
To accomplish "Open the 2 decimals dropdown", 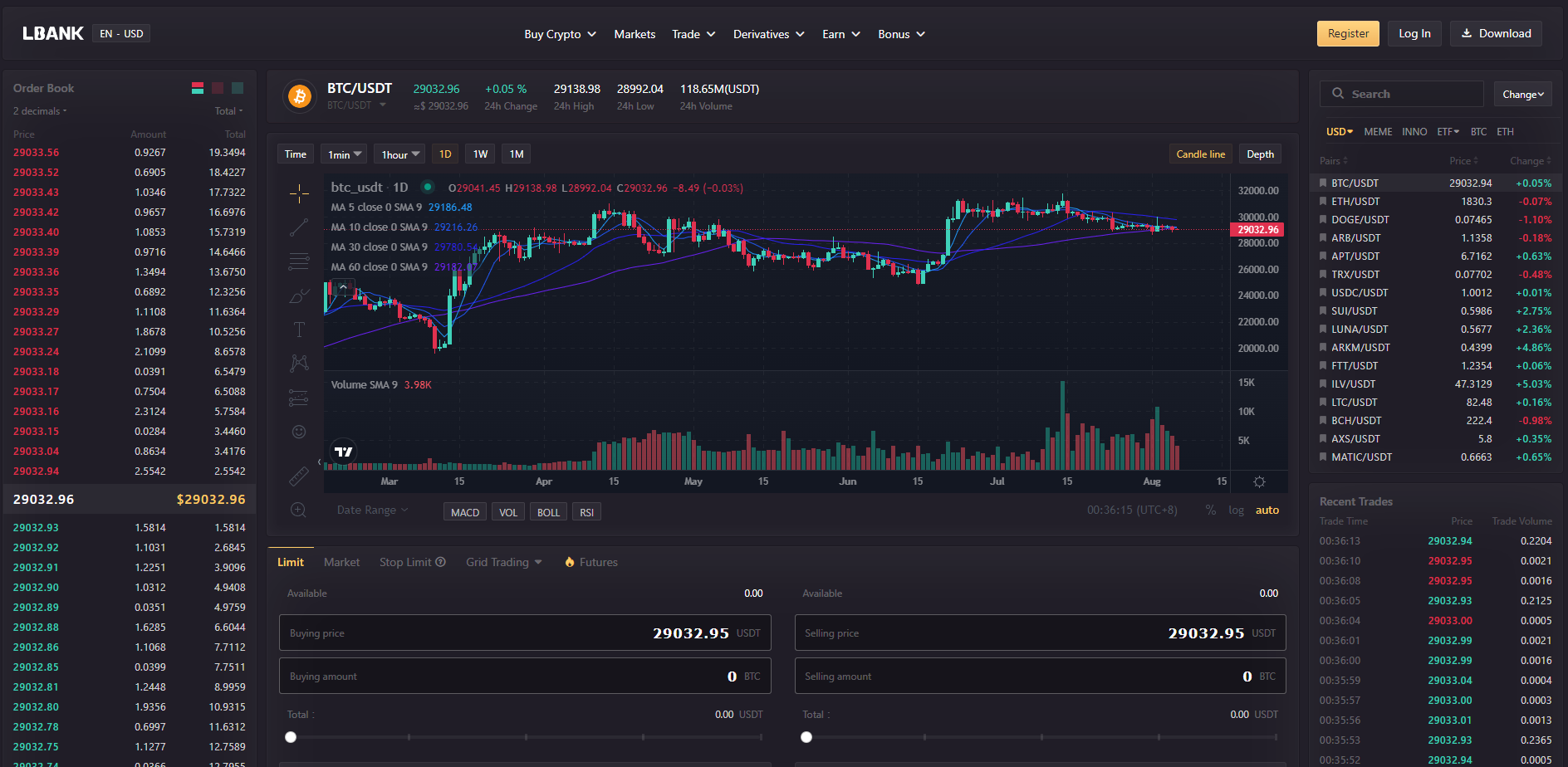I will click(x=40, y=111).
